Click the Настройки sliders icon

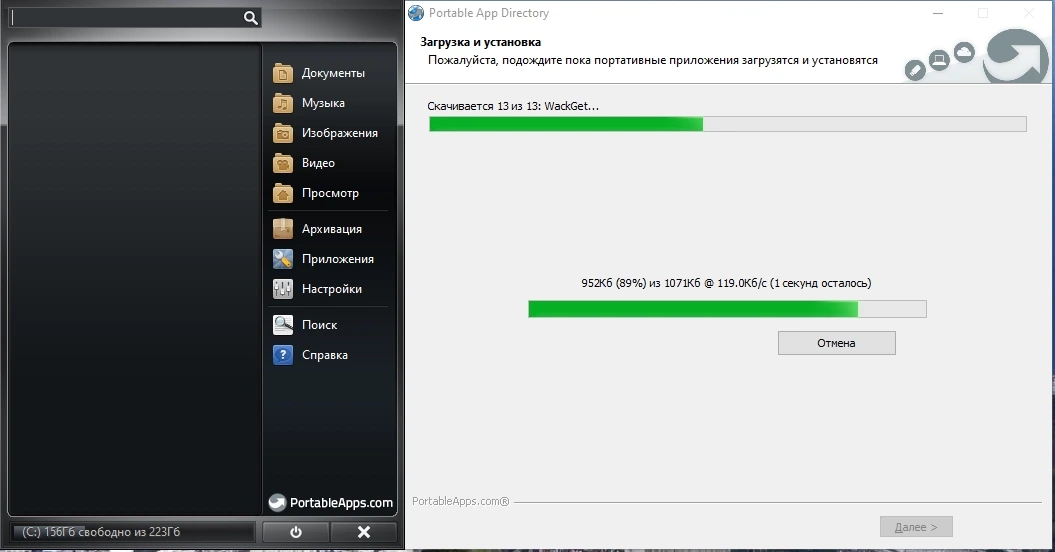pos(283,289)
